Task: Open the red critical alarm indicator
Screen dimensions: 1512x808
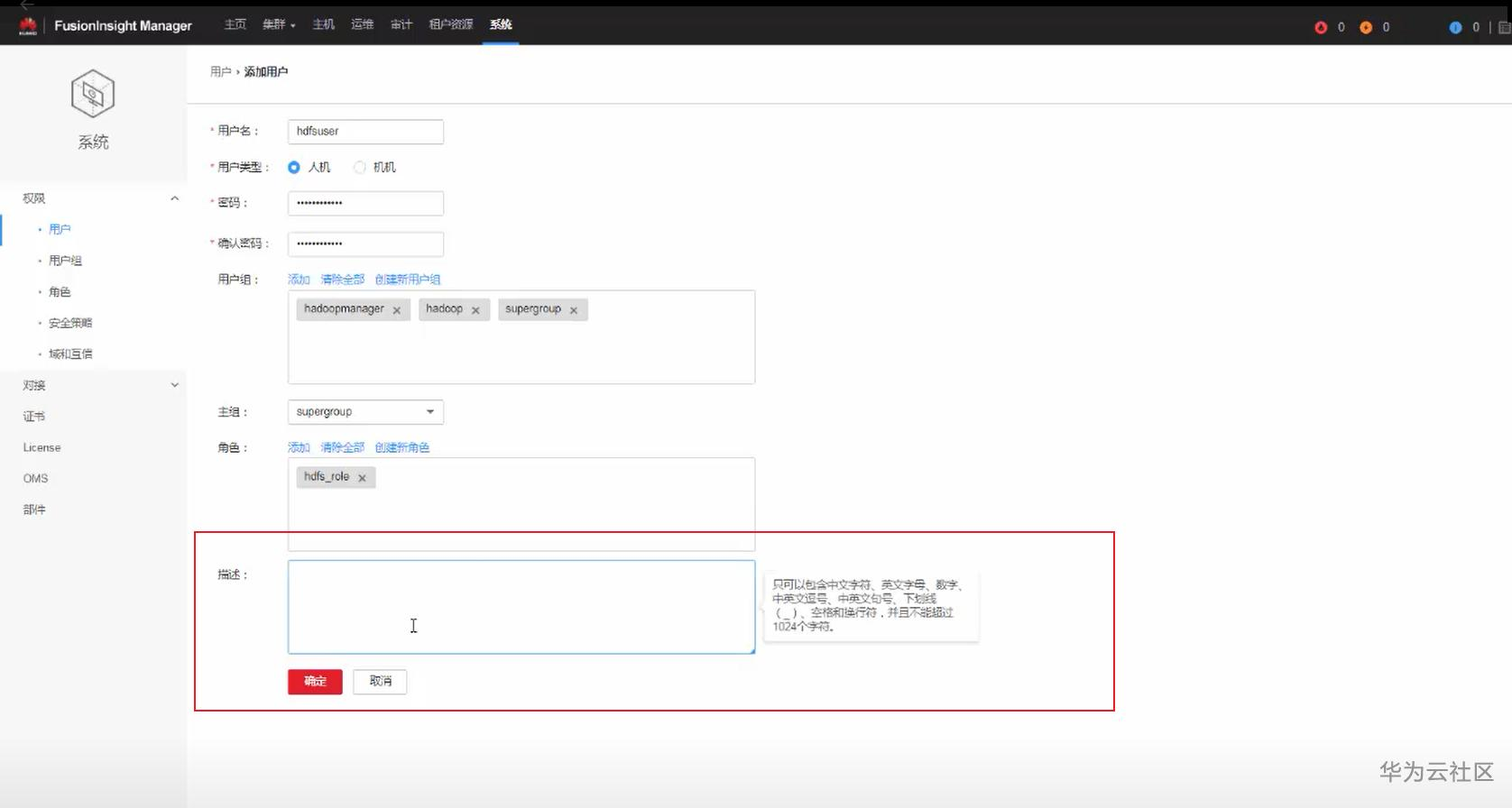Action: coord(1321,27)
